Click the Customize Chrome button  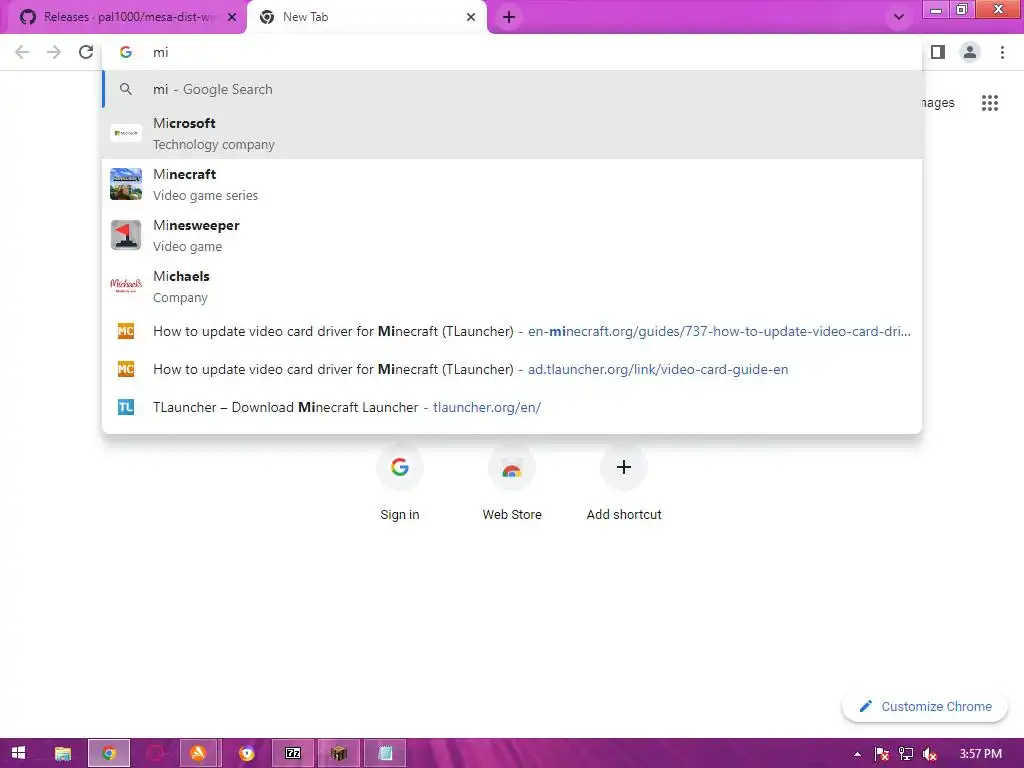[925, 707]
